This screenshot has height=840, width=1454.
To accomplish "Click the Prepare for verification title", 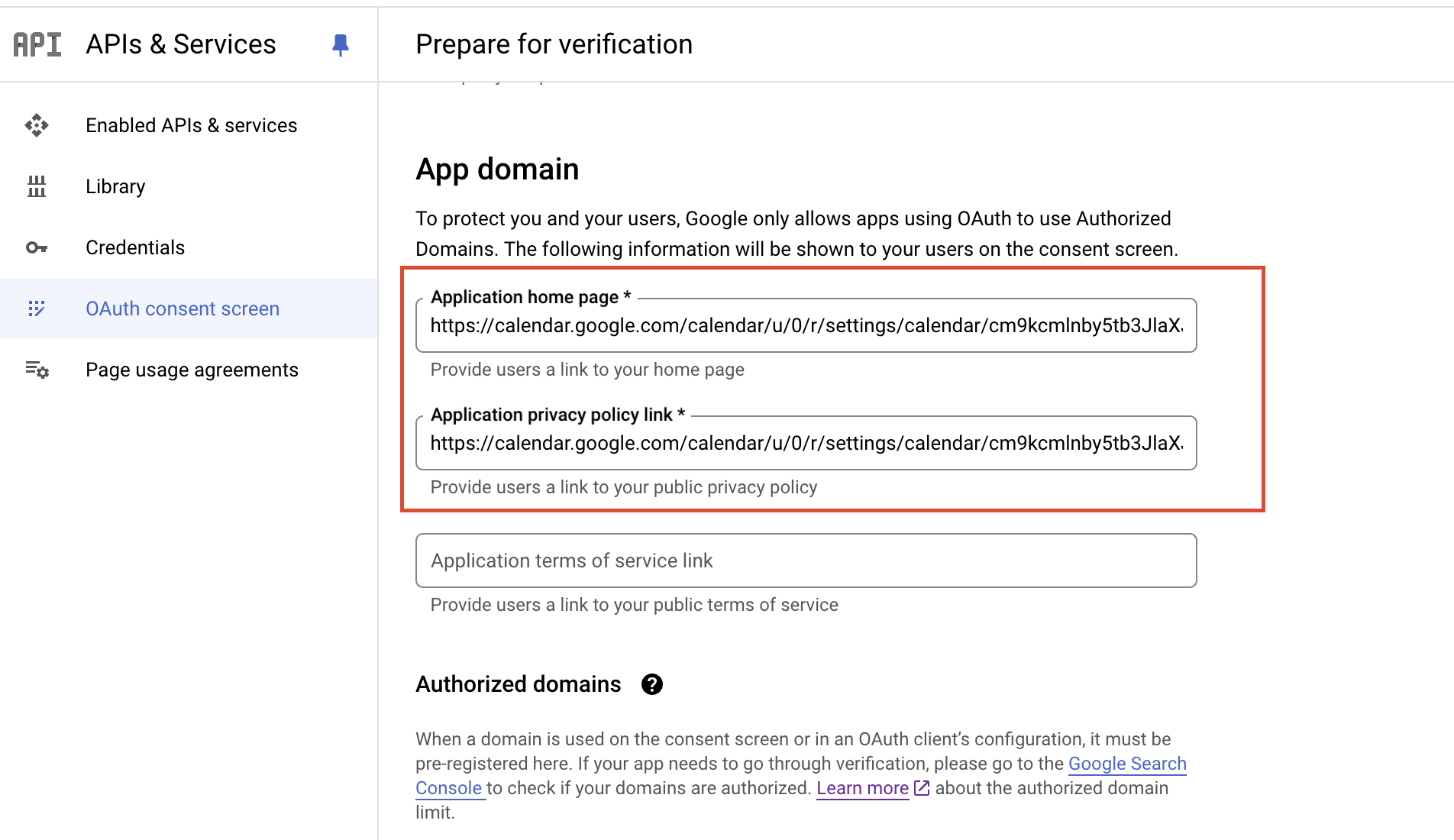I will point(554,44).
